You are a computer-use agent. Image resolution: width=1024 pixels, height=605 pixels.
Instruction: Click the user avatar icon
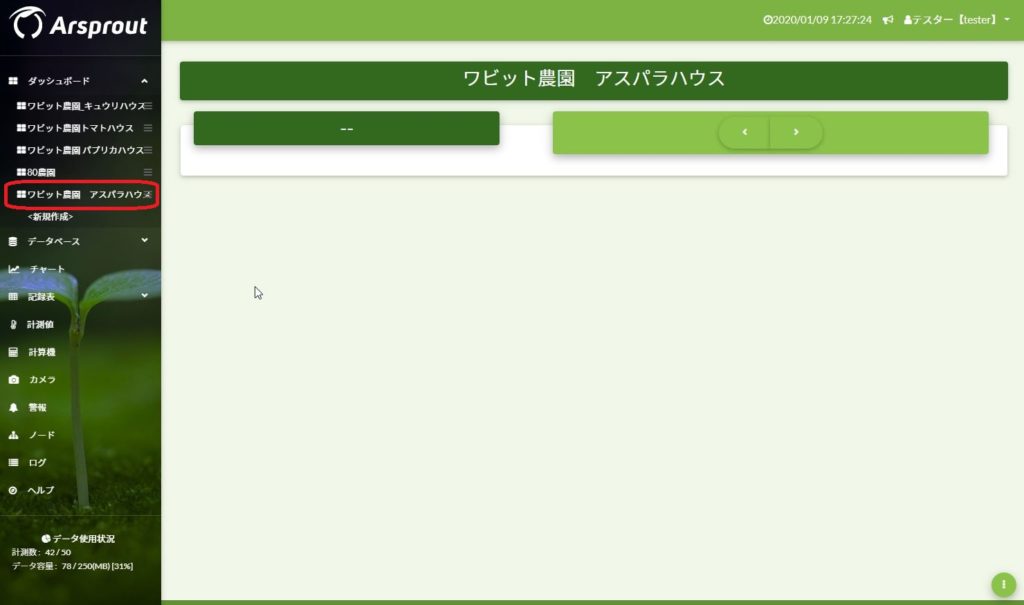908,20
